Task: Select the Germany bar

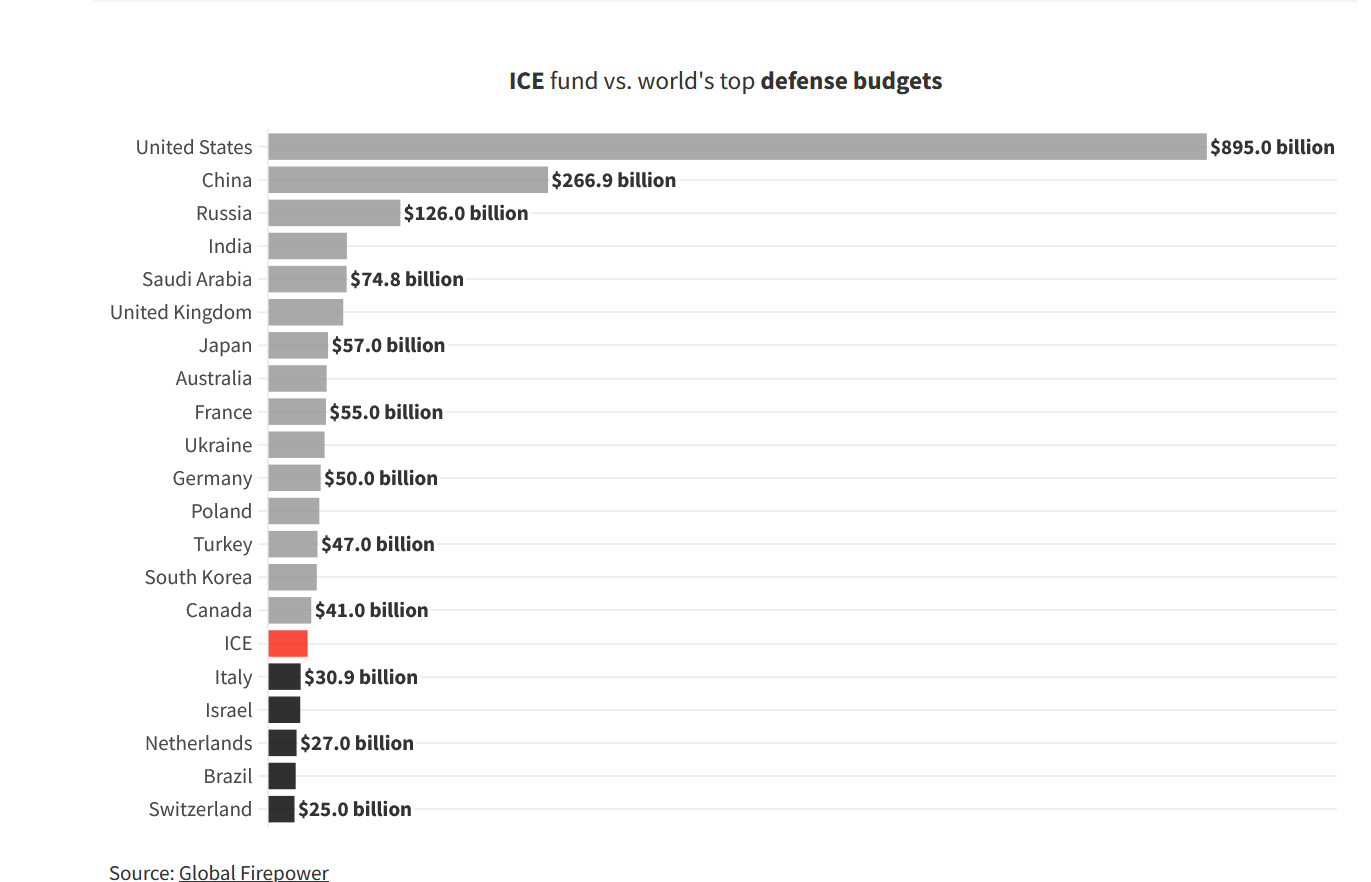Action: (295, 478)
